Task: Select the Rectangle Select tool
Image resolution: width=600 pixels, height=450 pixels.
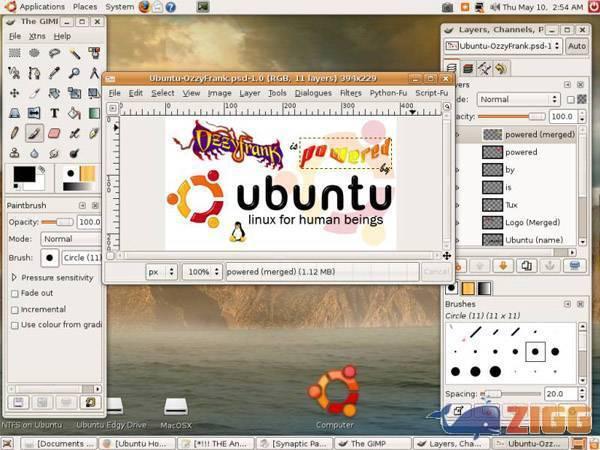Action: [15, 53]
